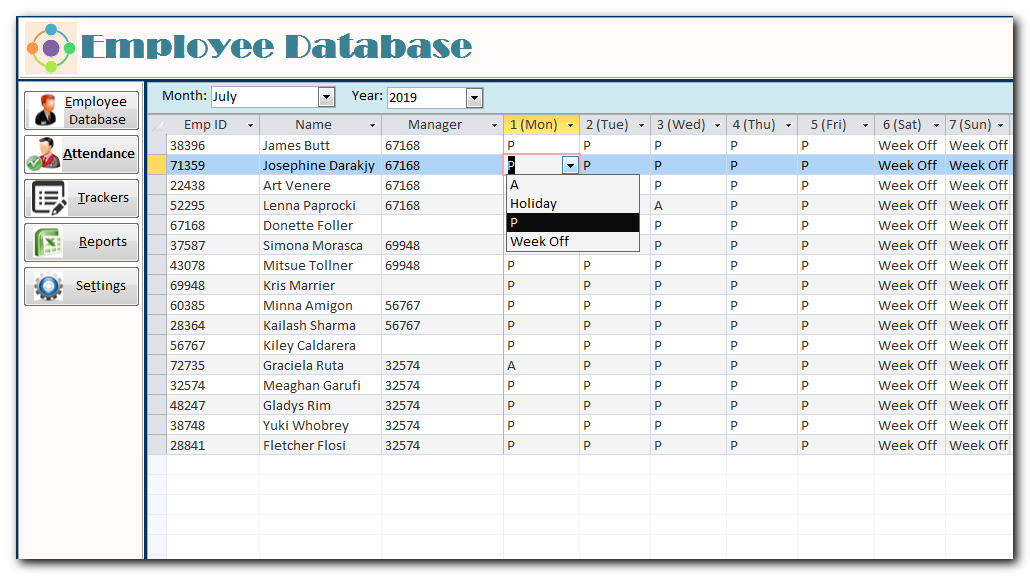The image size is (1030, 576).
Task: Click the Lenna Paprocki name cell
Action: (x=321, y=206)
